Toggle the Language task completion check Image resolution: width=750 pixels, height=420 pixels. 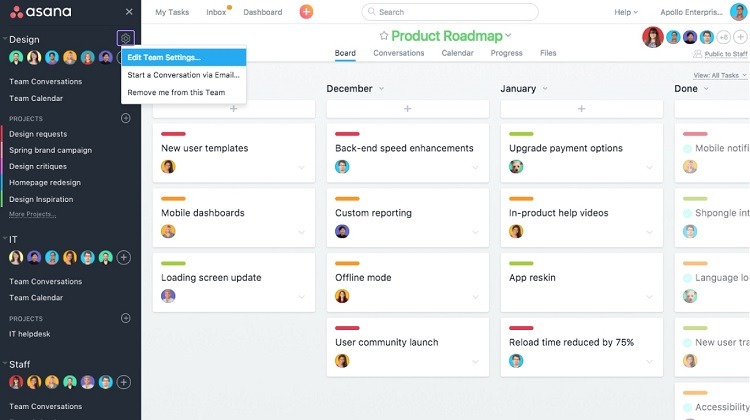(688, 278)
